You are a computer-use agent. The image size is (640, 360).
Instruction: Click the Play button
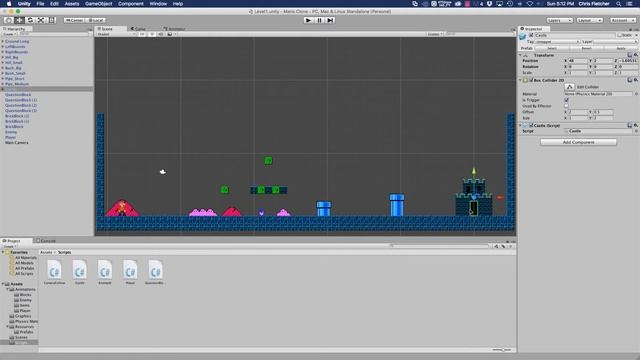click(309, 20)
